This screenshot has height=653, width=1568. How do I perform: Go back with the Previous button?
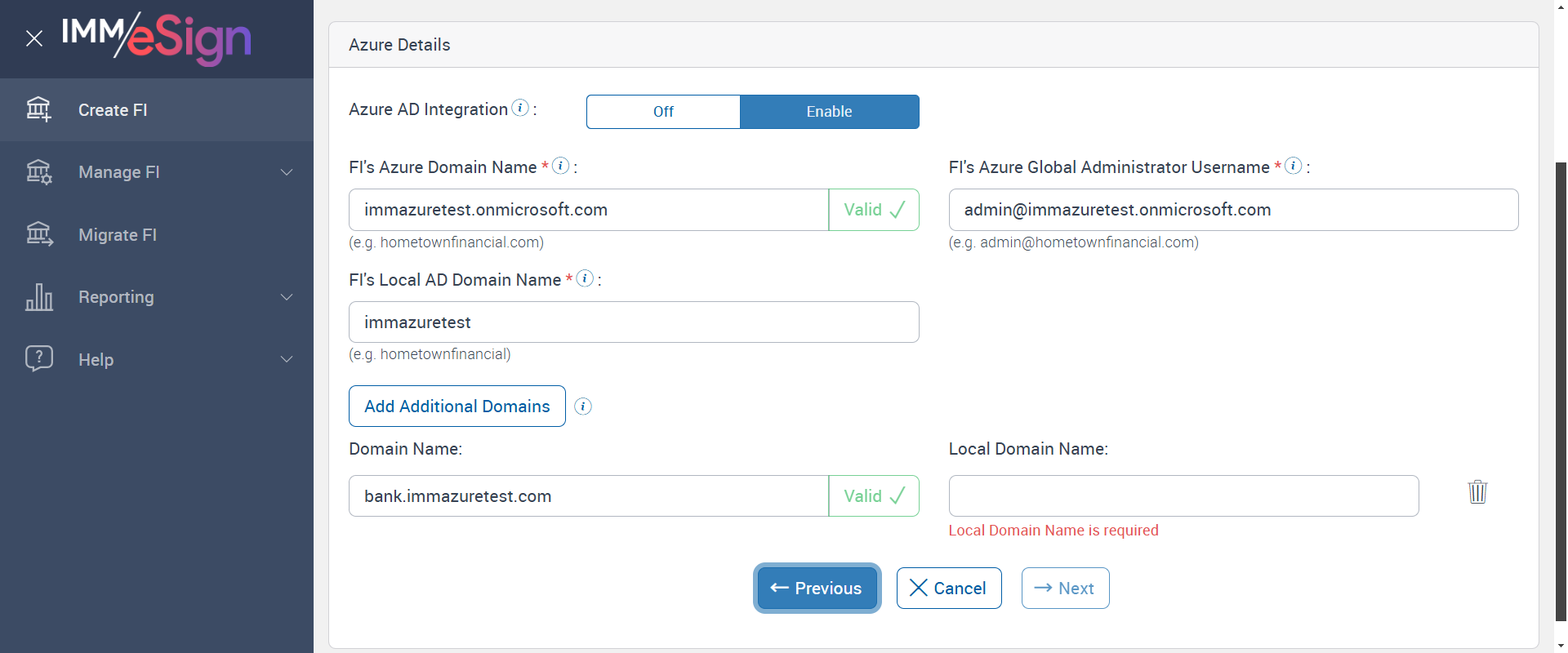pyautogui.click(x=817, y=589)
